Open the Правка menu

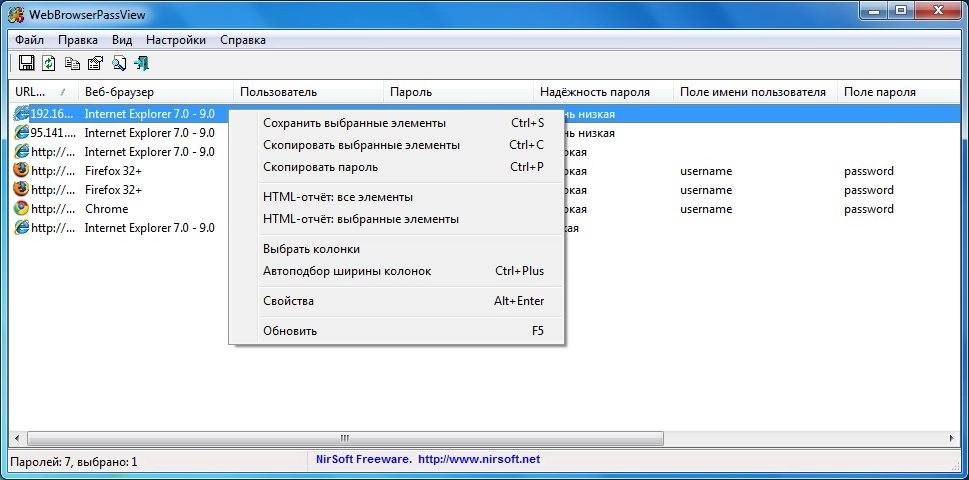tap(78, 40)
